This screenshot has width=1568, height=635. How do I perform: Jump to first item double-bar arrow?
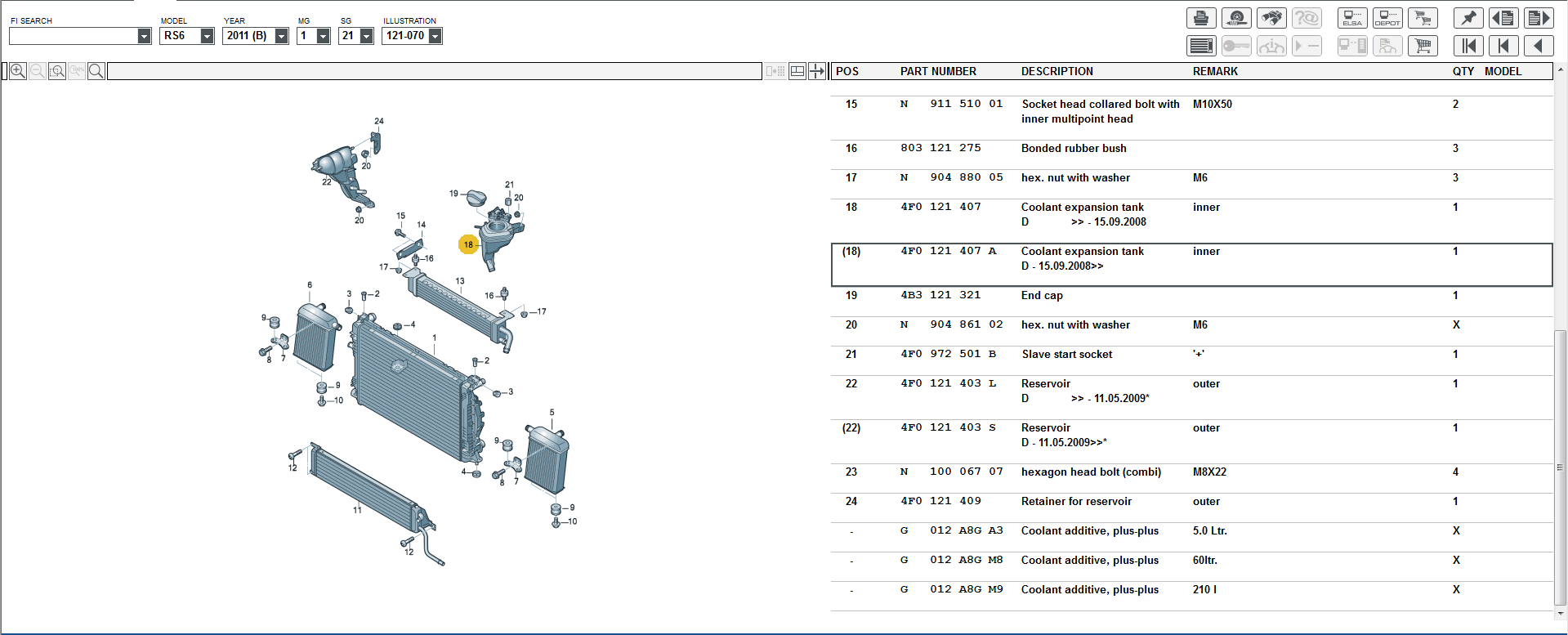point(1468,46)
